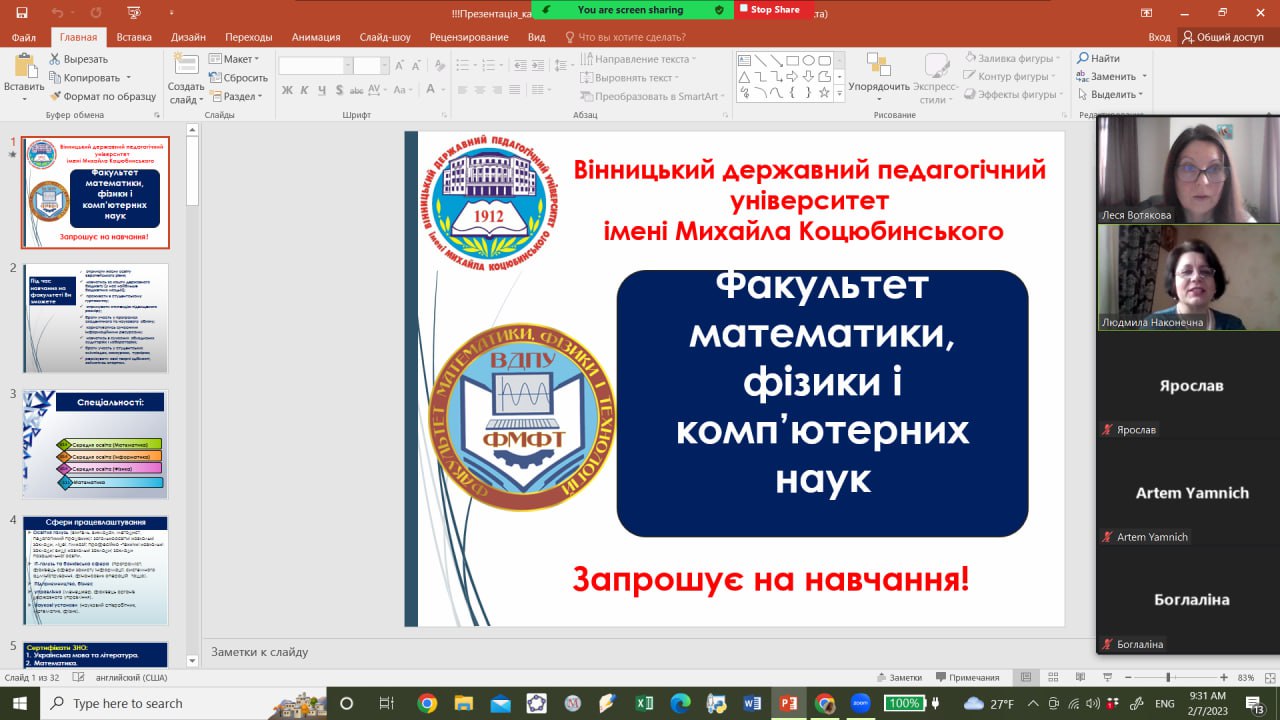Zoom out with the minus icon in the status bar
The width and height of the screenshot is (1280, 720).
1129,677
